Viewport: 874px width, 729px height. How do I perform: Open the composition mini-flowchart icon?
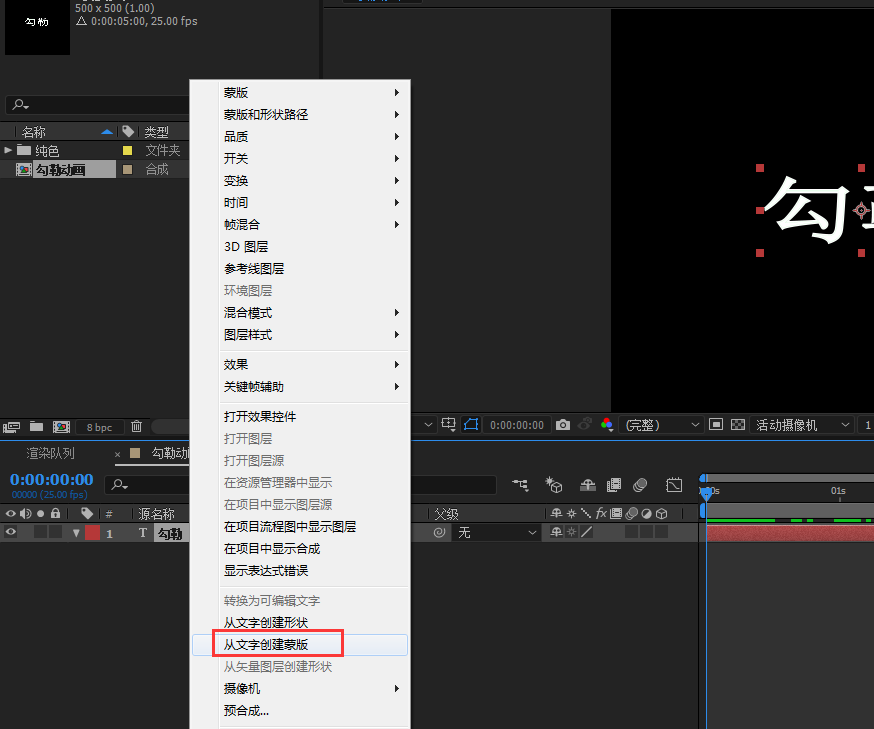coord(520,485)
